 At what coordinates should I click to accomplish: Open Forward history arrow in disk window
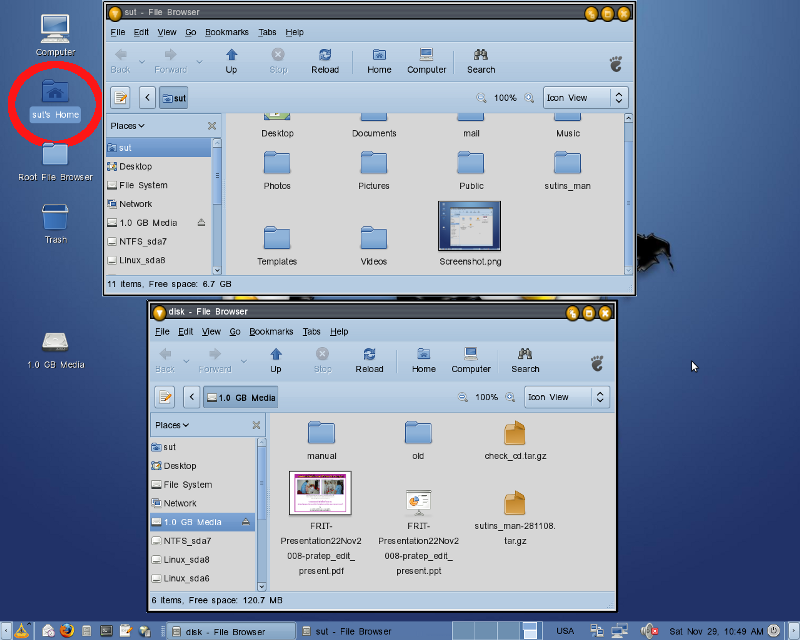point(244,361)
